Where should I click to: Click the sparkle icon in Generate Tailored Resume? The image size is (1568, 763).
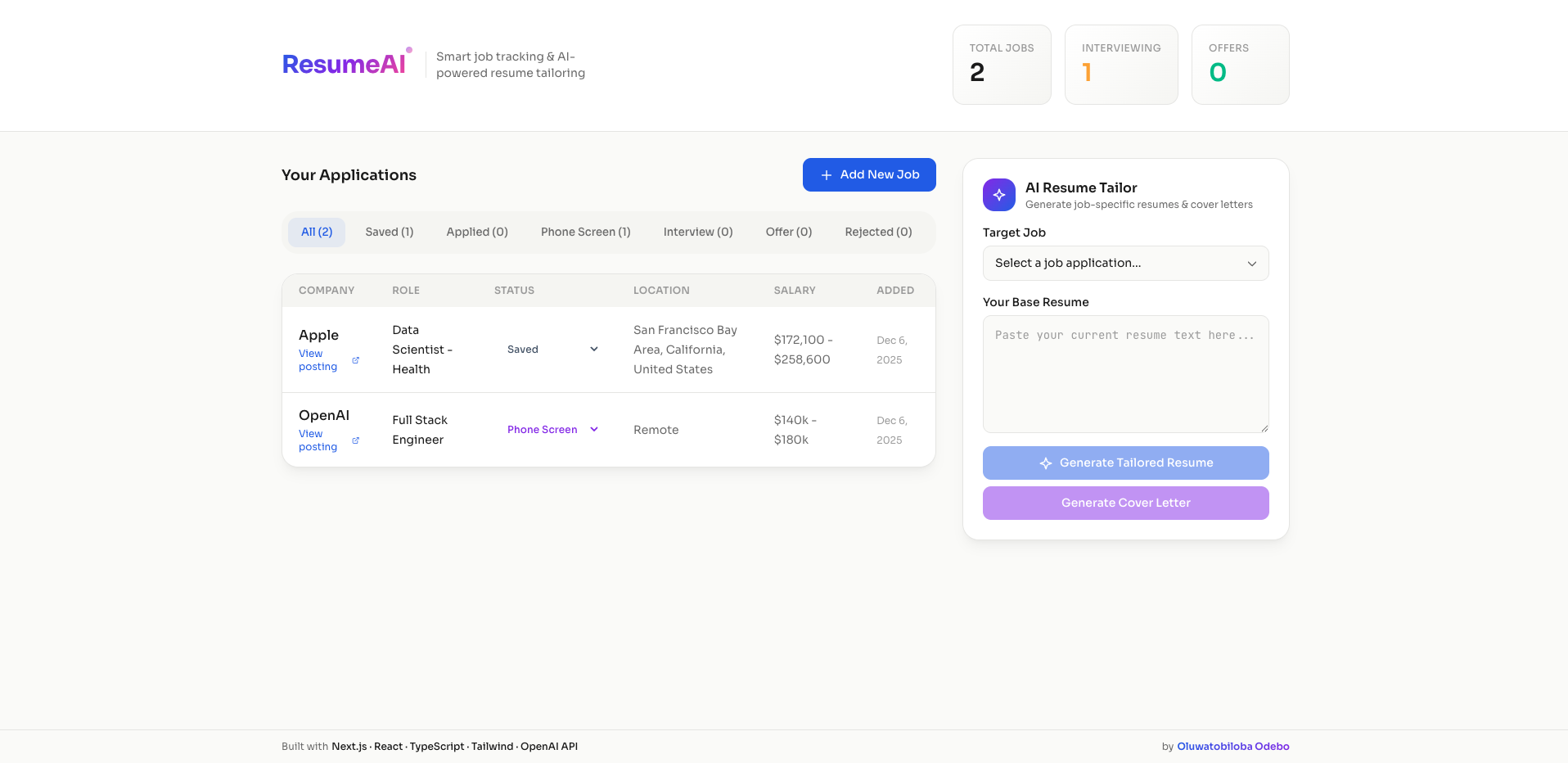pyautogui.click(x=1046, y=463)
